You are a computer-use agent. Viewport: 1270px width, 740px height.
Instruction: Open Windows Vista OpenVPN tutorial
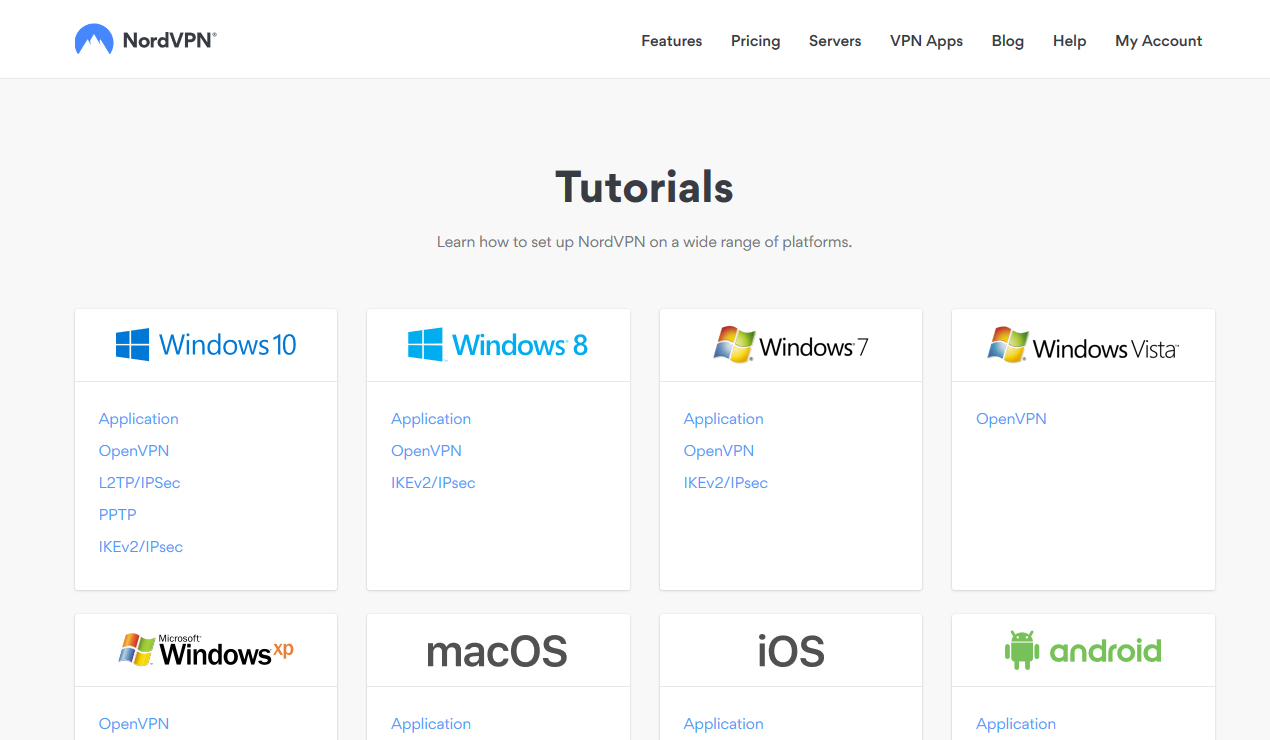1012,419
